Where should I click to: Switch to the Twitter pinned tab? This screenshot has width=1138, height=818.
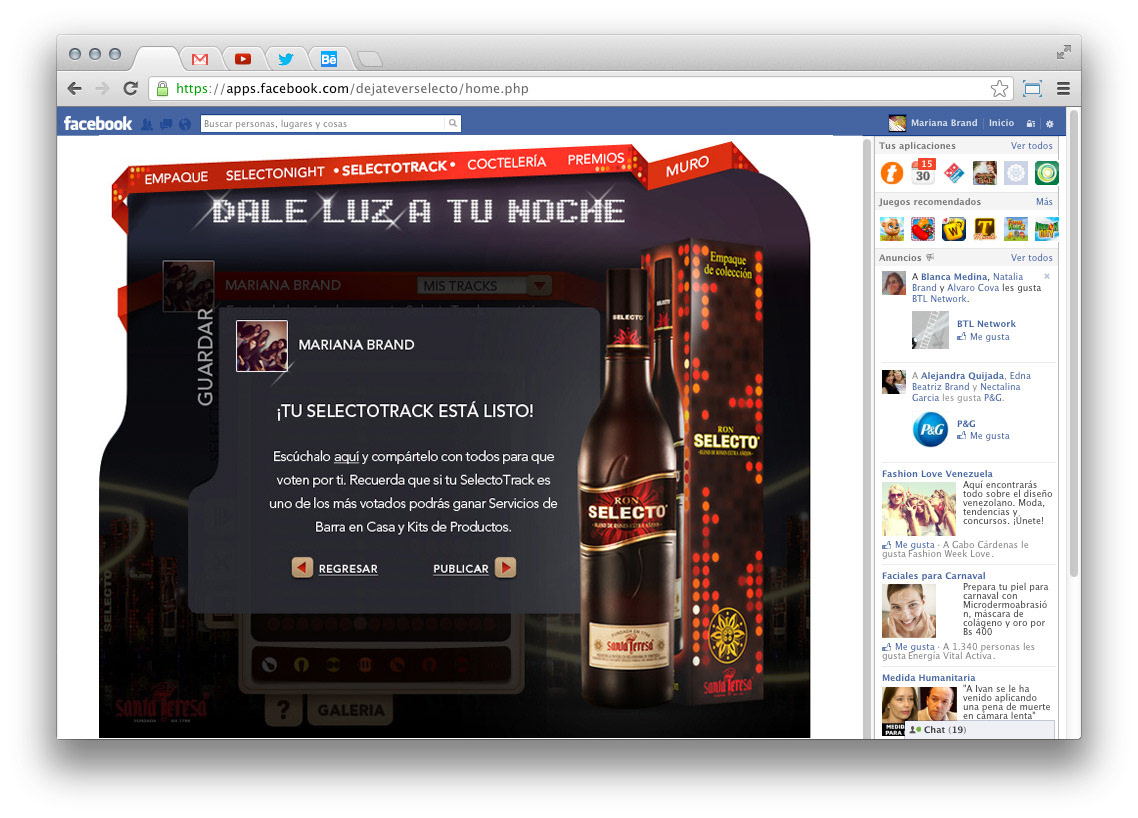click(286, 60)
